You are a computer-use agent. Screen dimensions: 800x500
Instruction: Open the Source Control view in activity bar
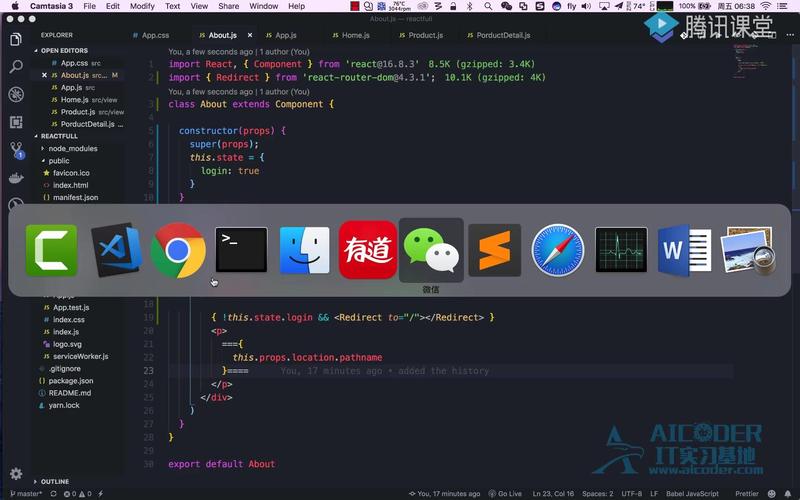(x=17, y=150)
